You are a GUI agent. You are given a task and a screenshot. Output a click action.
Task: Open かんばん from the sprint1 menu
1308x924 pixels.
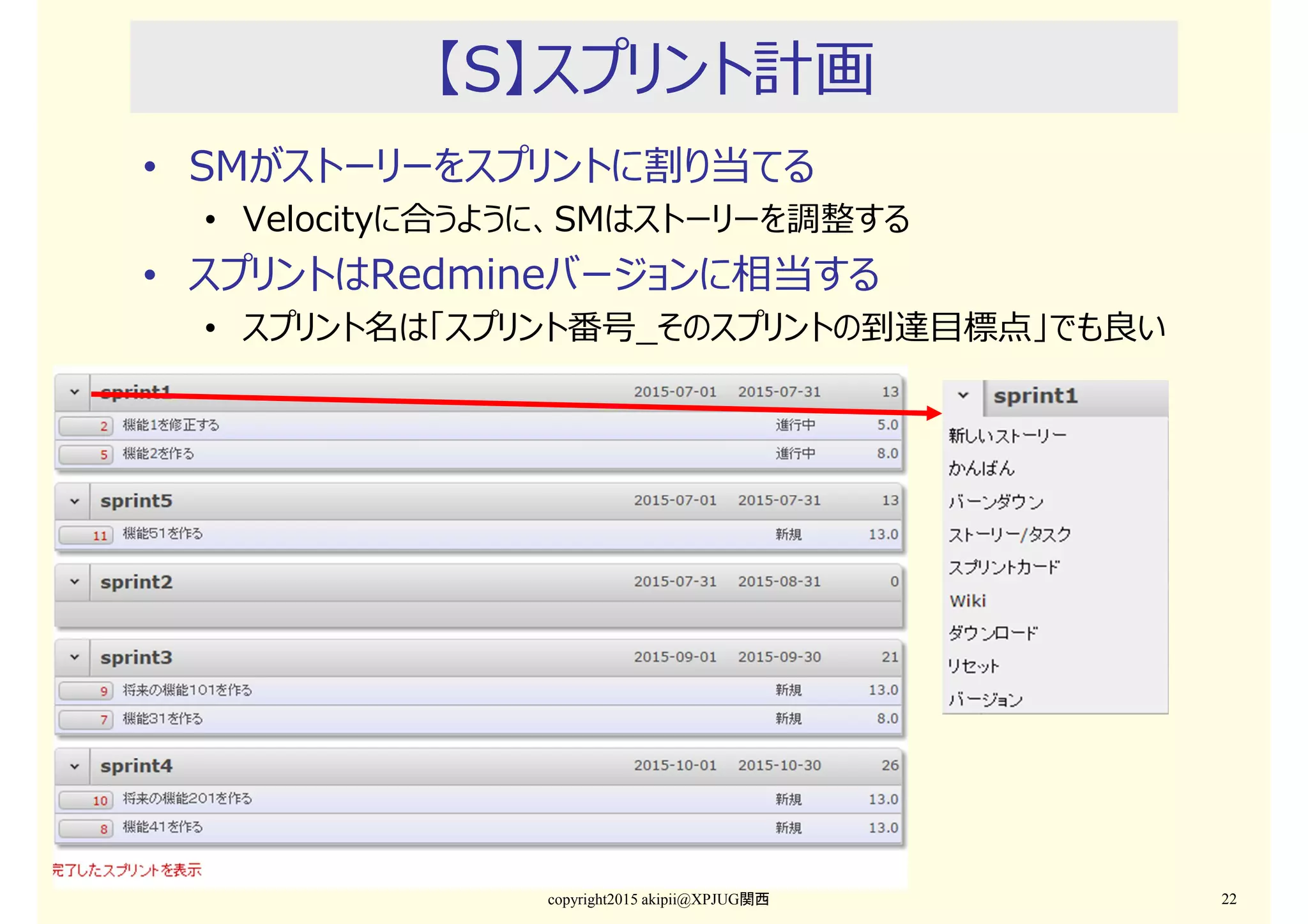(x=981, y=469)
